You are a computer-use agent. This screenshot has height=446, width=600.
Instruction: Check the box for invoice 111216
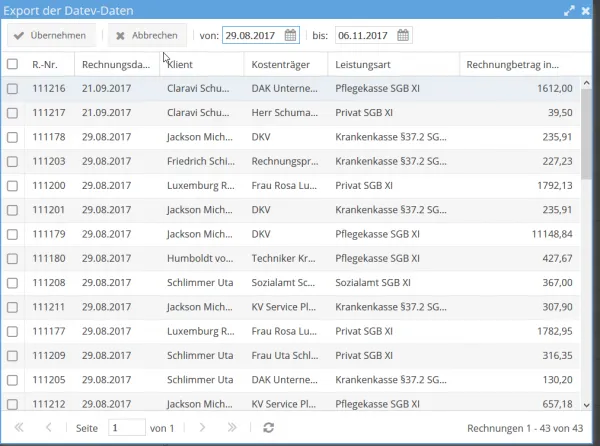[x=12, y=88]
